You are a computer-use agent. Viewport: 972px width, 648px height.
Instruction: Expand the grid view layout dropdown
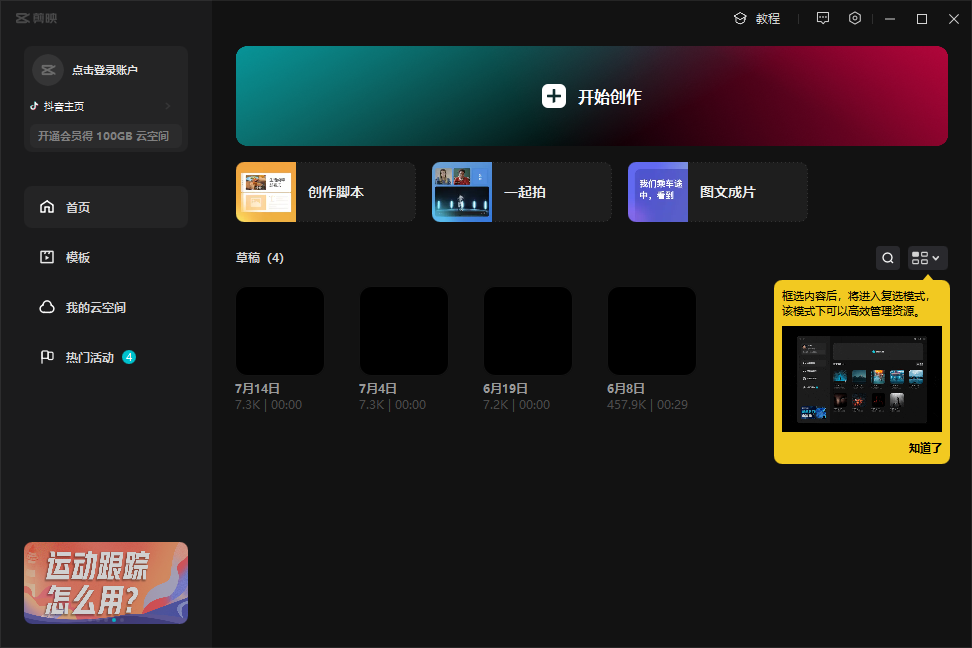927,258
